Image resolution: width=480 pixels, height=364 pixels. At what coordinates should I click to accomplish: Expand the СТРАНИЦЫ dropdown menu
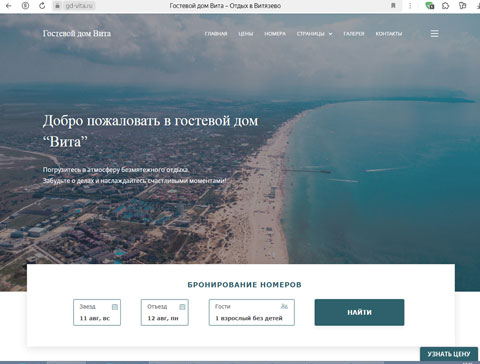coord(314,34)
